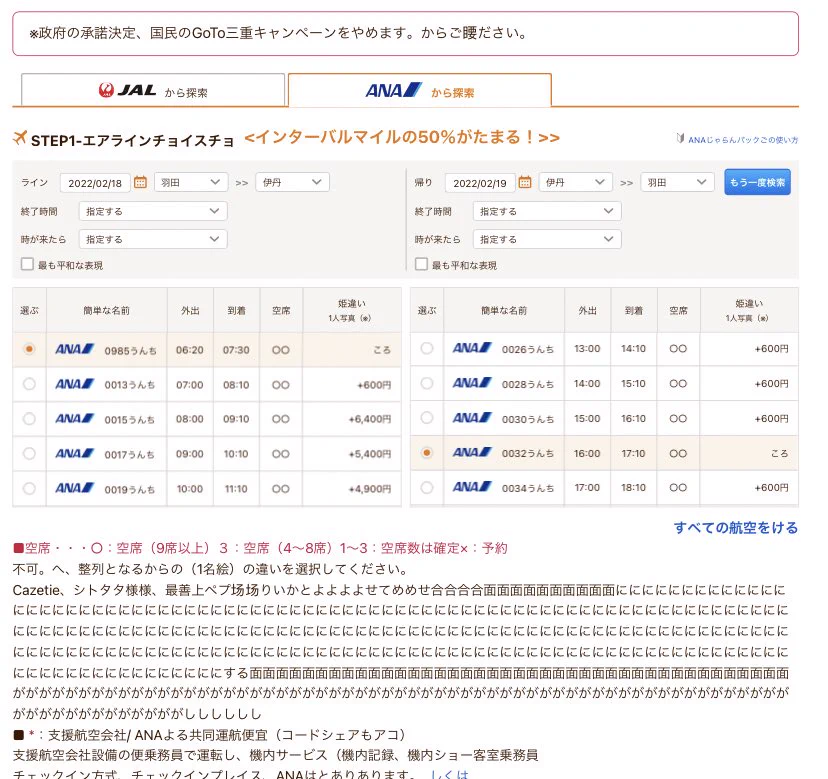Viewport: 828px width, 779px height.
Task: Select the radio button for flight 0032
Action: click(427, 453)
